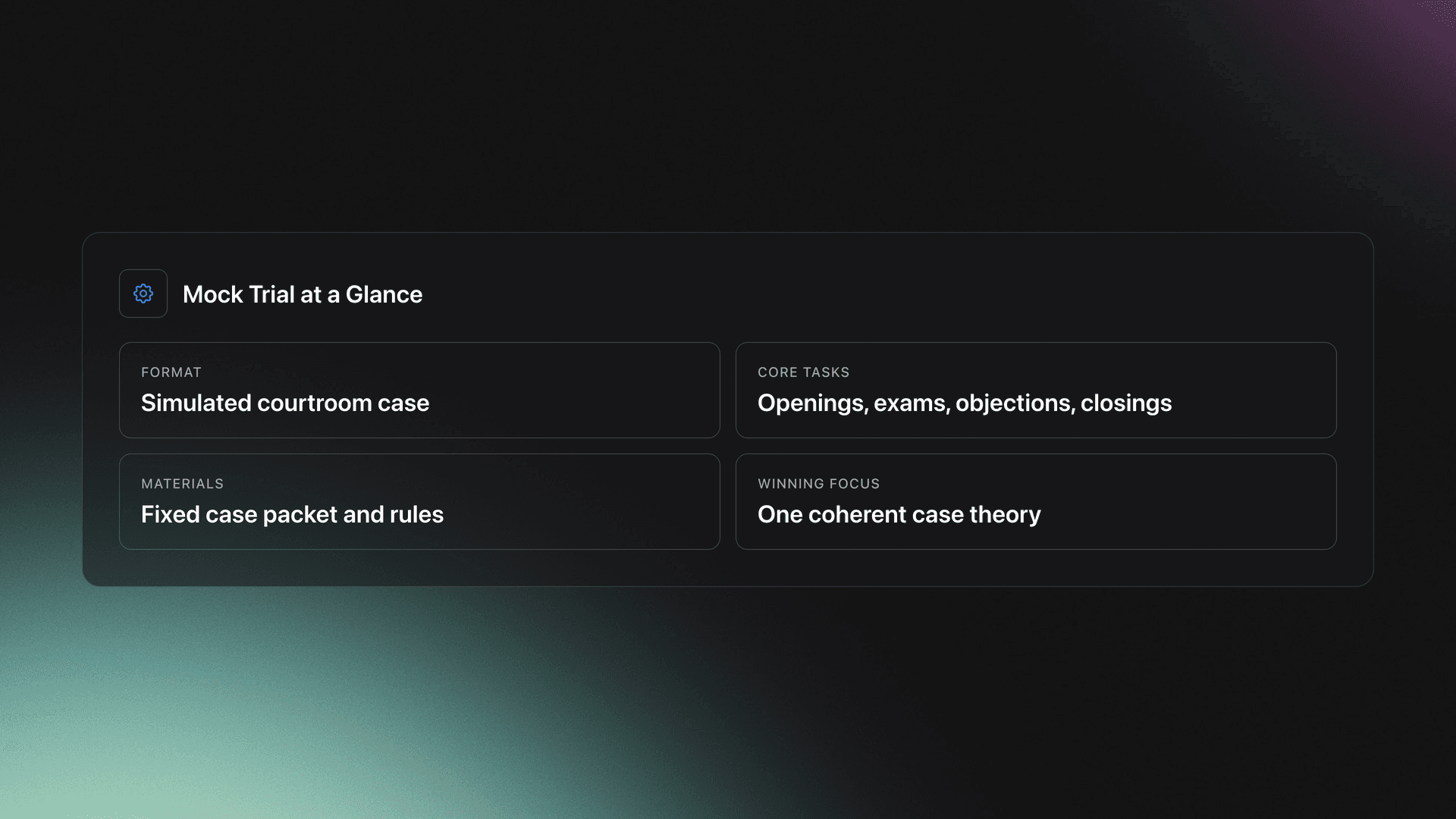The width and height of the screenshot is (1456, 819).
Task: Pick the word "closings" under Core Tasks
Action: pos(1126,403)
